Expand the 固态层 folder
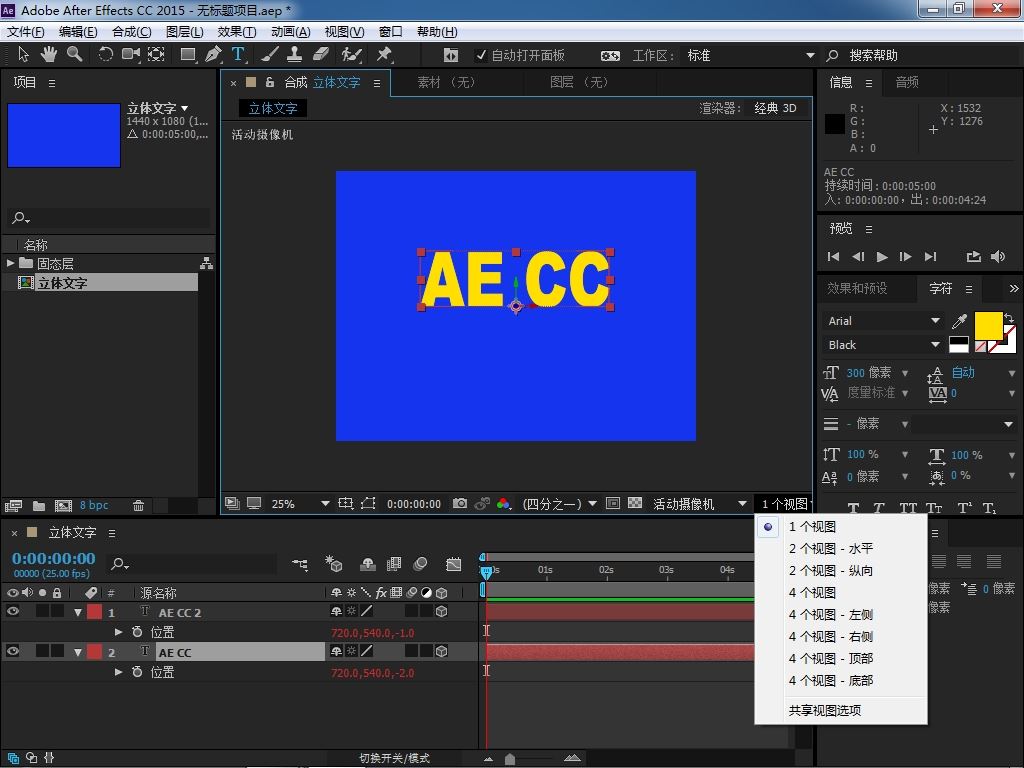The height and width of the screenshot is (768, 1024). tap(10, 263)
